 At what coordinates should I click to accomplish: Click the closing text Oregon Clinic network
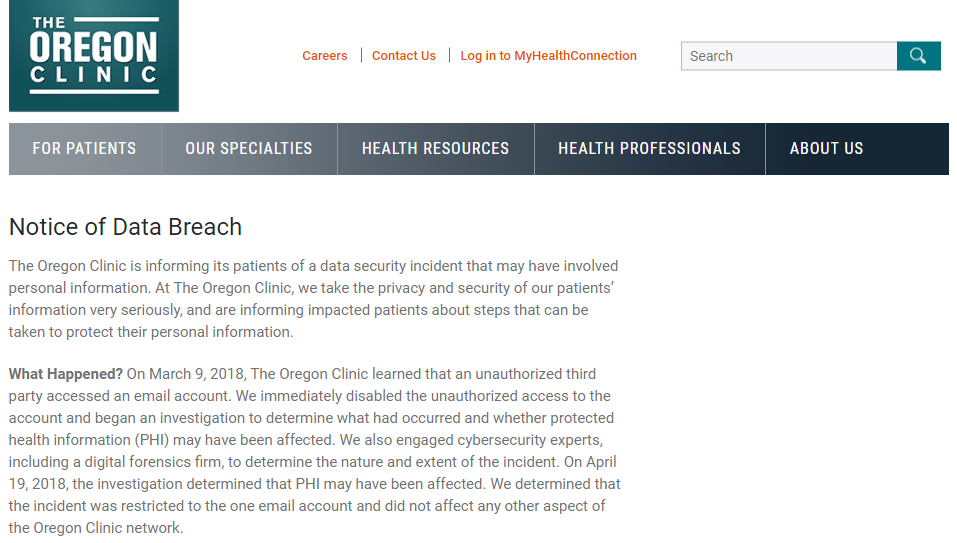click(x=107, y=528)
